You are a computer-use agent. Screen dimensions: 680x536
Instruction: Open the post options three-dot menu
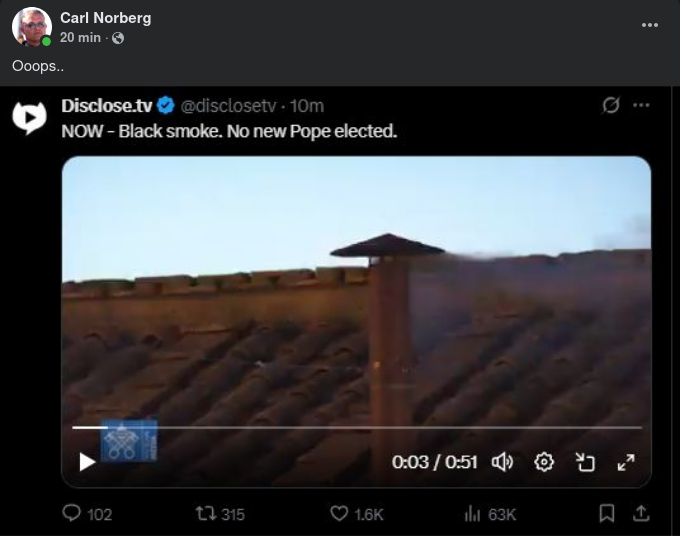(650, 25)
